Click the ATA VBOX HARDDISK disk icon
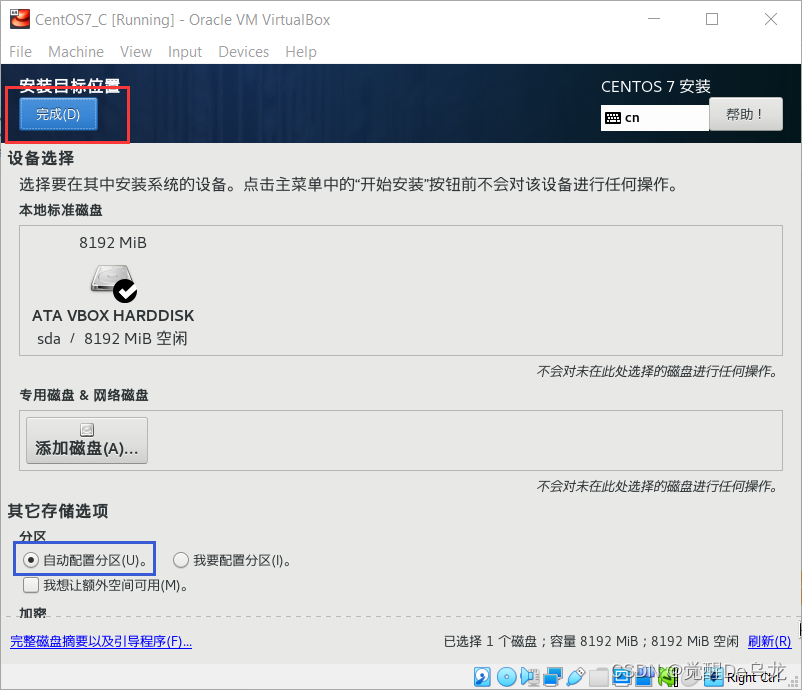 [x=112, y=283]
